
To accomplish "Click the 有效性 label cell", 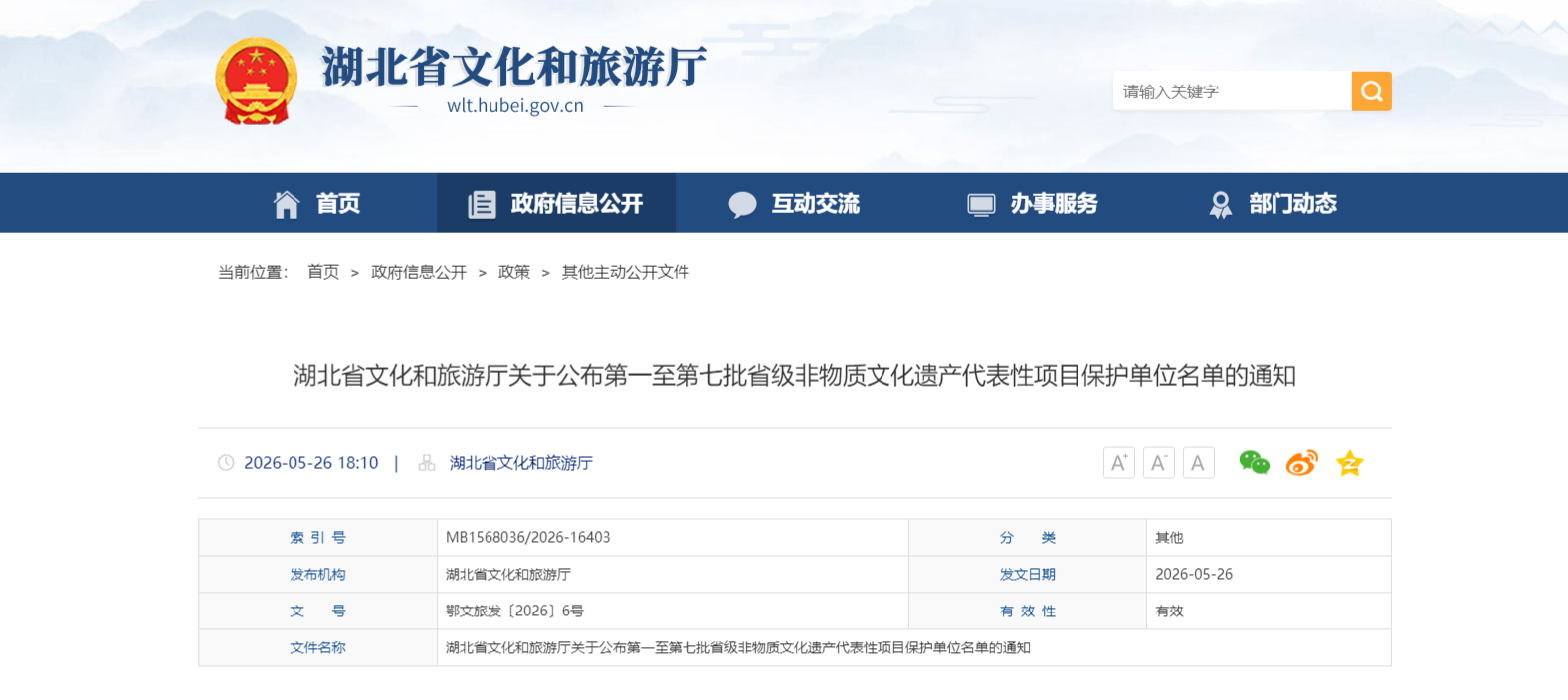I will click(1028, 612).
